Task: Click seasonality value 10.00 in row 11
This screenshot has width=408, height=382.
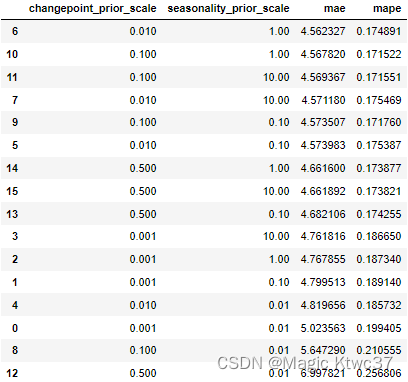Action: [x=276, y=77]
